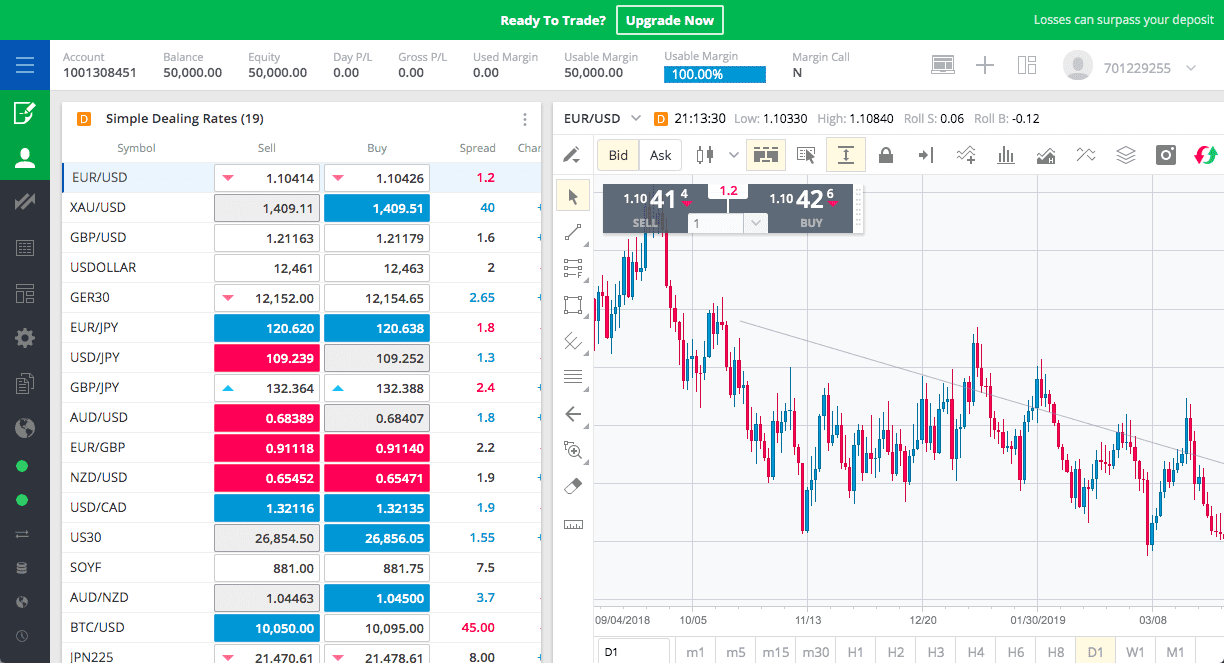This screenshot has height=663, width=1224.
Task: Click the trade quantity input on chart
Action: point(716,224)
